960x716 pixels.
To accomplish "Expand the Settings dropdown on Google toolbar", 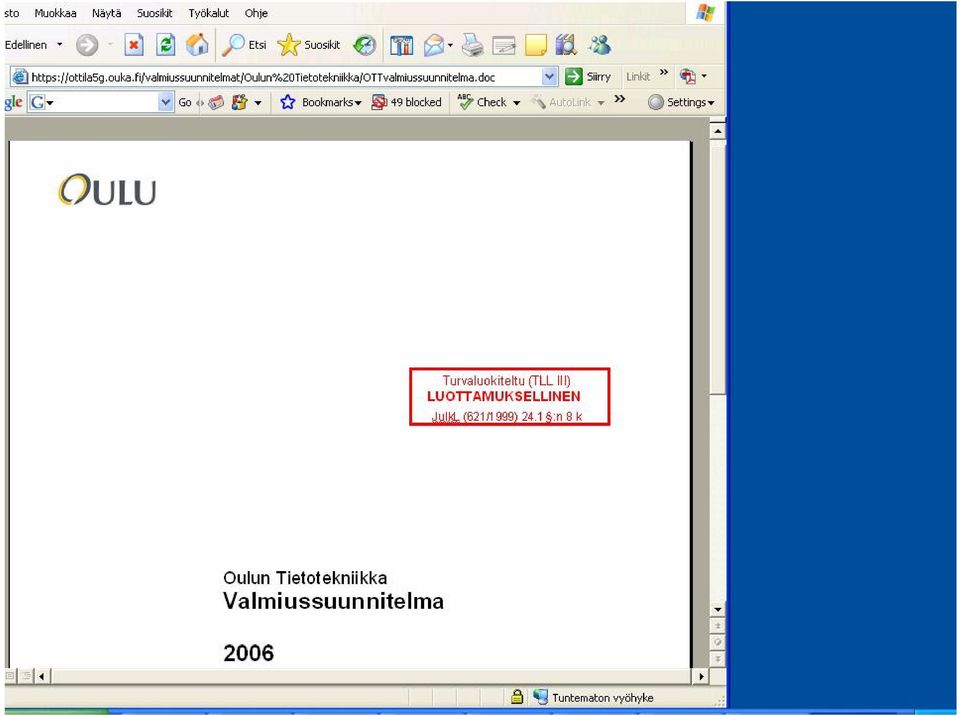I will [711, 103].
